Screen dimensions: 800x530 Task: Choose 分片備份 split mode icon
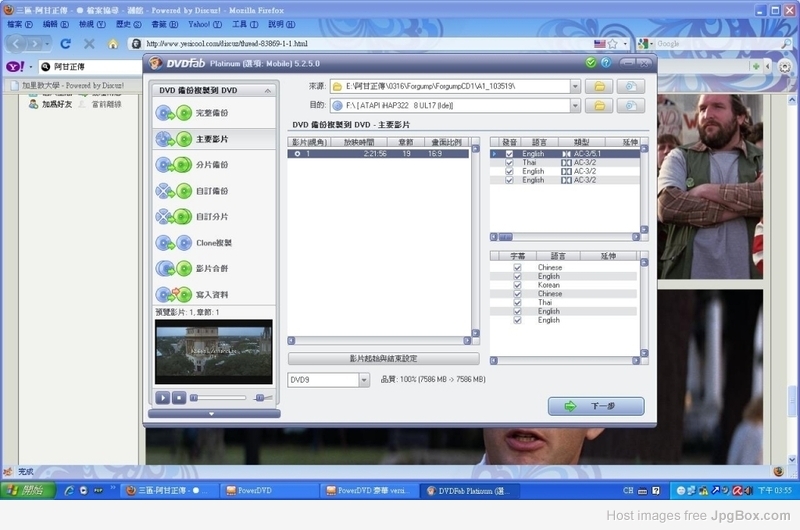(172, 165)
